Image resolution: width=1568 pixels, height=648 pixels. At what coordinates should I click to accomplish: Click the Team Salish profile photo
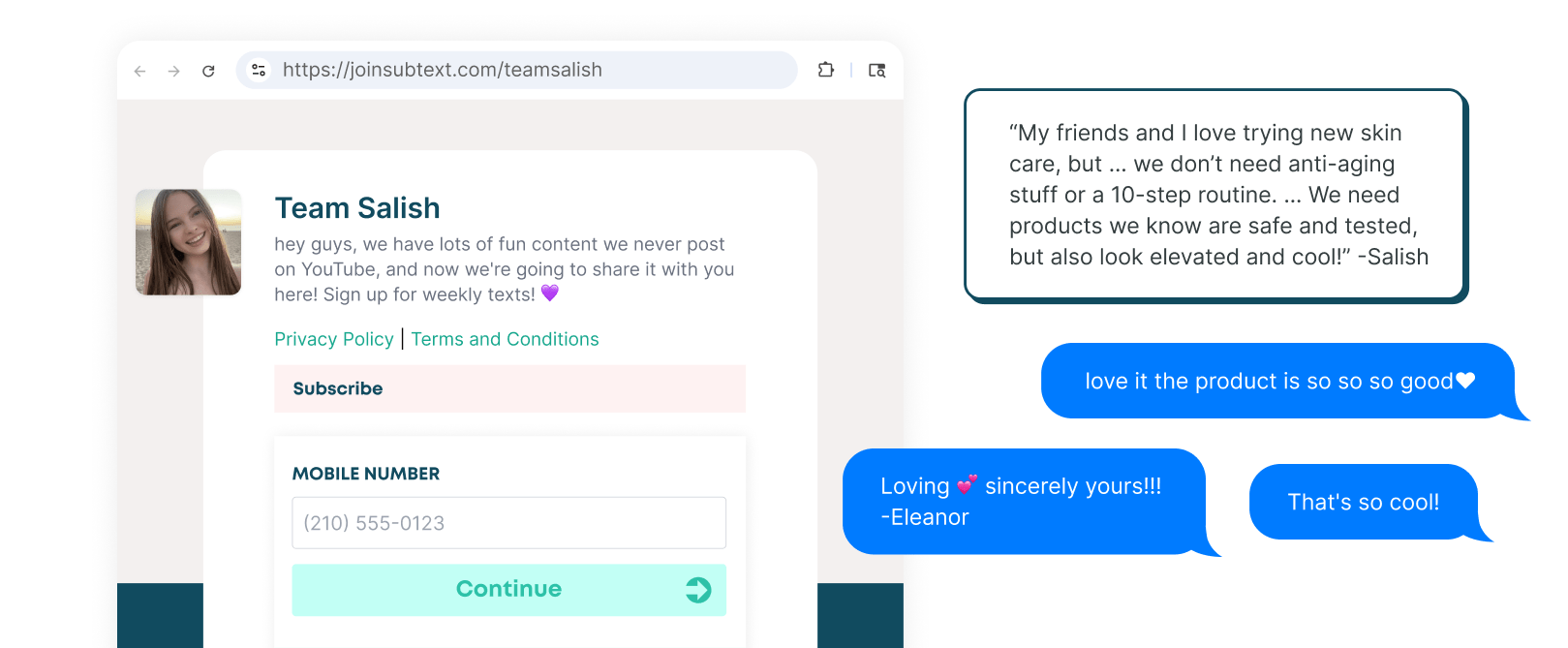coord(189,242)
